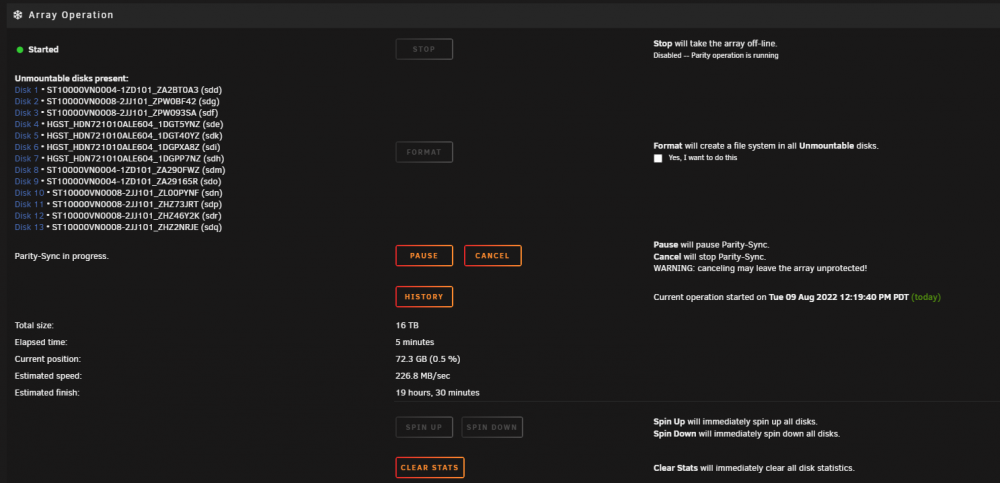Viewport: 1000px width, 483px height.
Task: Click 'Format will create a file system' description
Action: pyautogui.click(x=766, y=146)
